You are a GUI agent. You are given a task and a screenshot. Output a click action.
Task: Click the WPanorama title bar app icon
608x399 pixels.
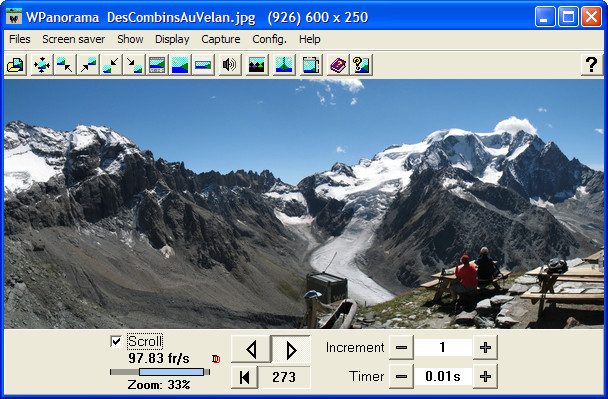[14, 17]
